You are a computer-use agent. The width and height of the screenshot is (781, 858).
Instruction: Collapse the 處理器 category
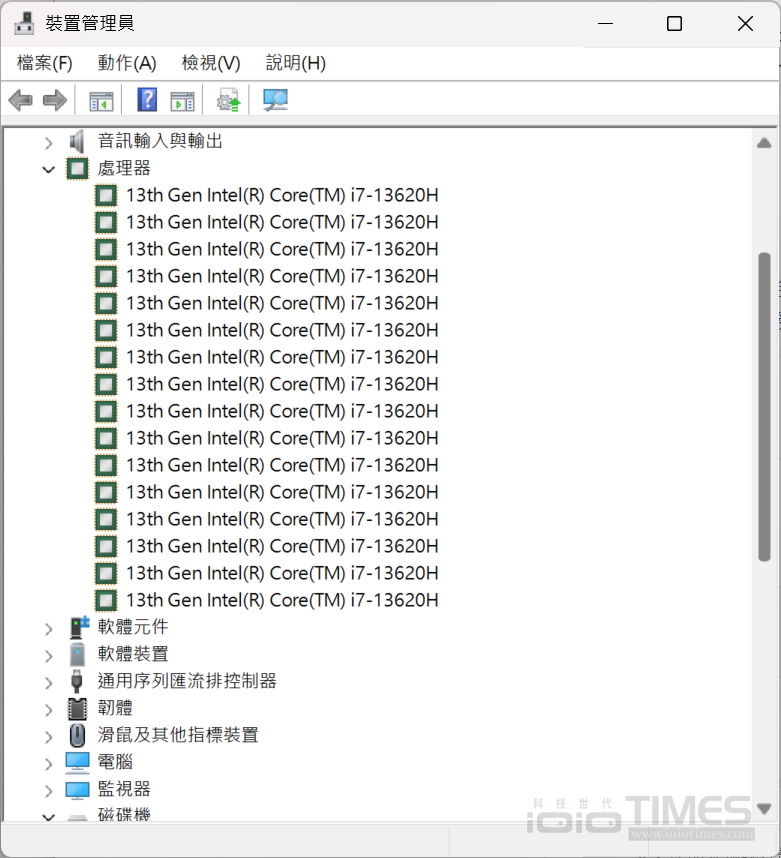(x=49, y=170)
